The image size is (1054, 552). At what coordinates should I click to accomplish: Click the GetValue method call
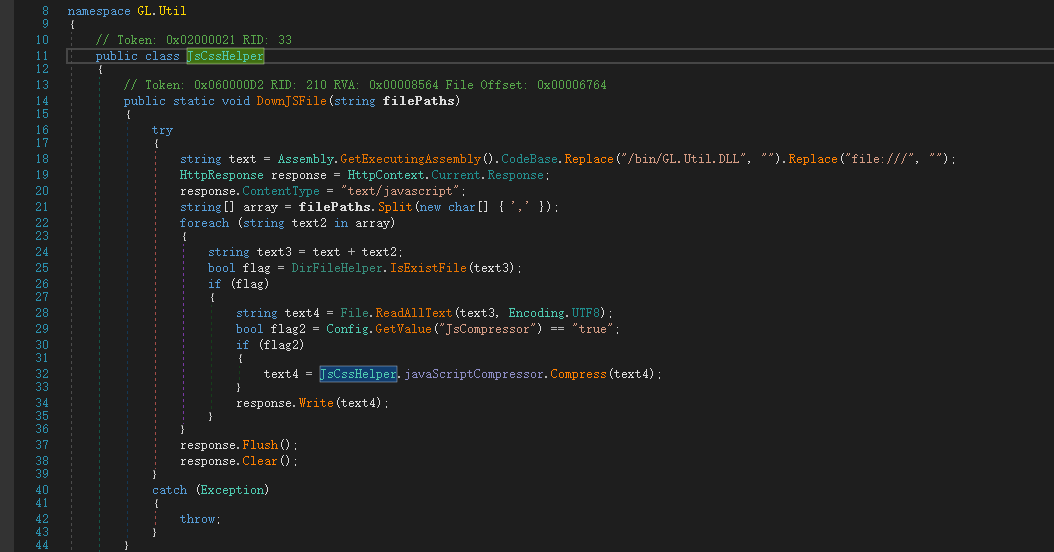point(403,329)
